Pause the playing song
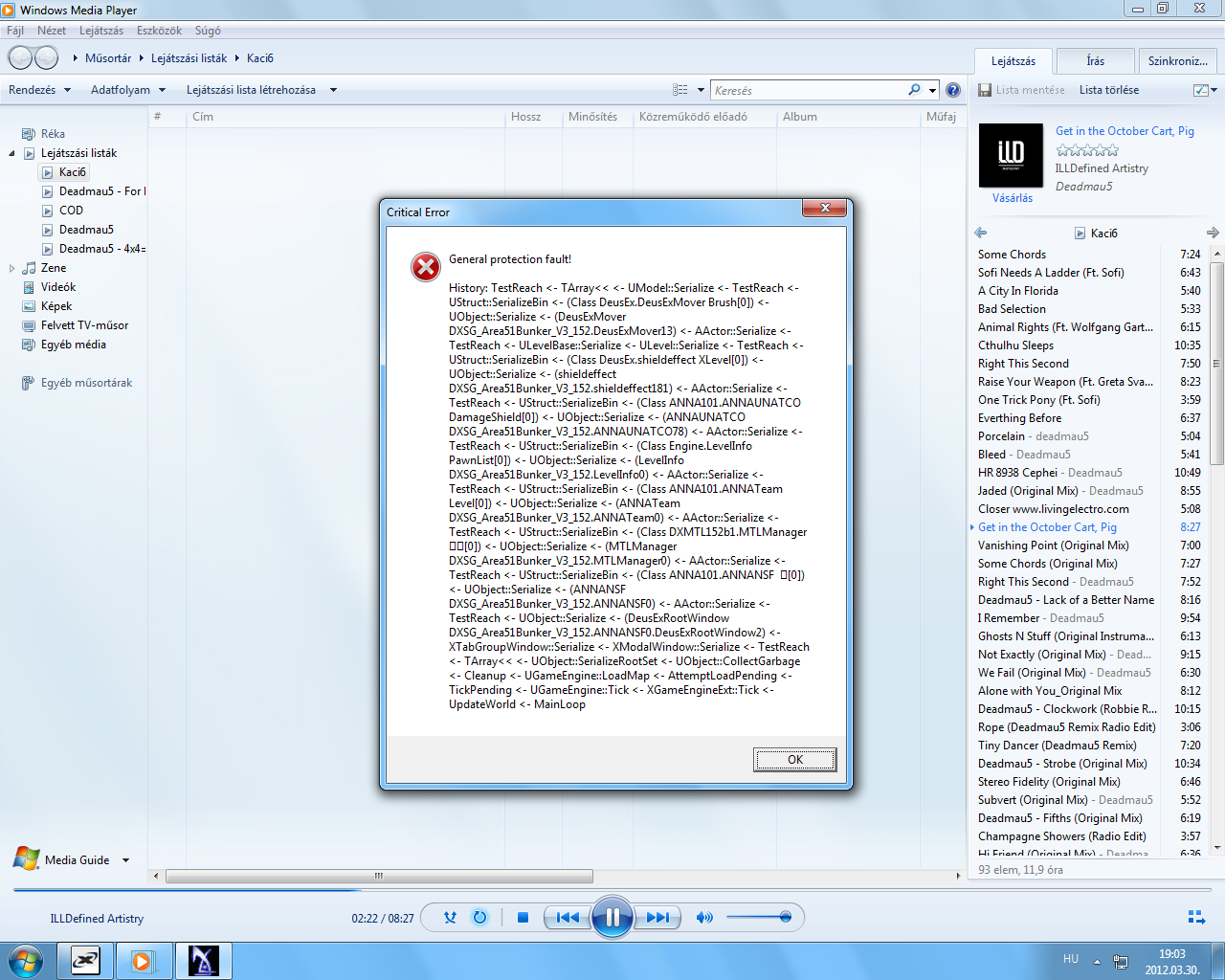The height and width of the screenshot is (980, 1225). 612,917
